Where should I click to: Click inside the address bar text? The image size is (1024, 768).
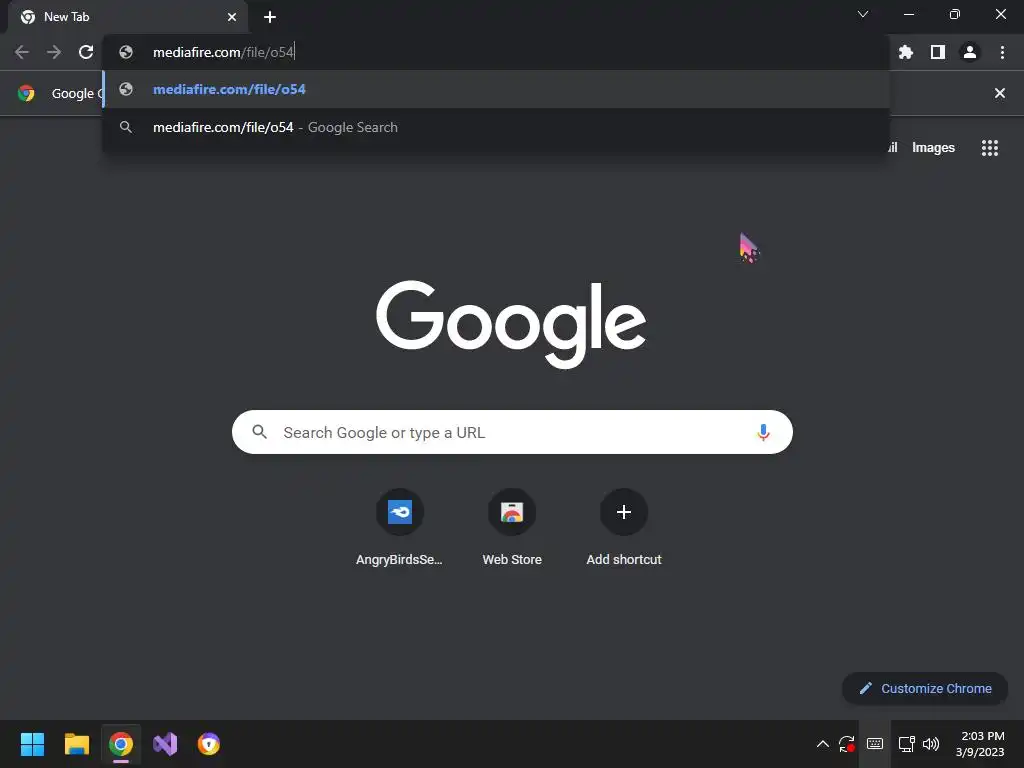[223, 52]
